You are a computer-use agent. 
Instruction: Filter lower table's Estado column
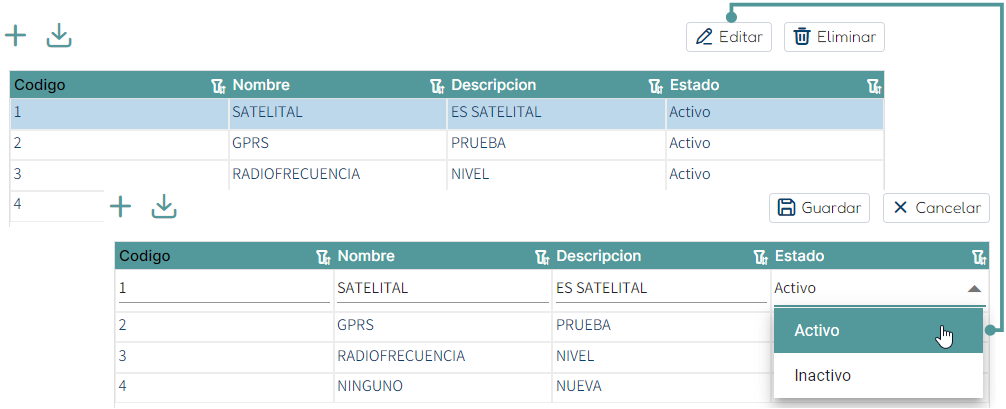point(979,257)
